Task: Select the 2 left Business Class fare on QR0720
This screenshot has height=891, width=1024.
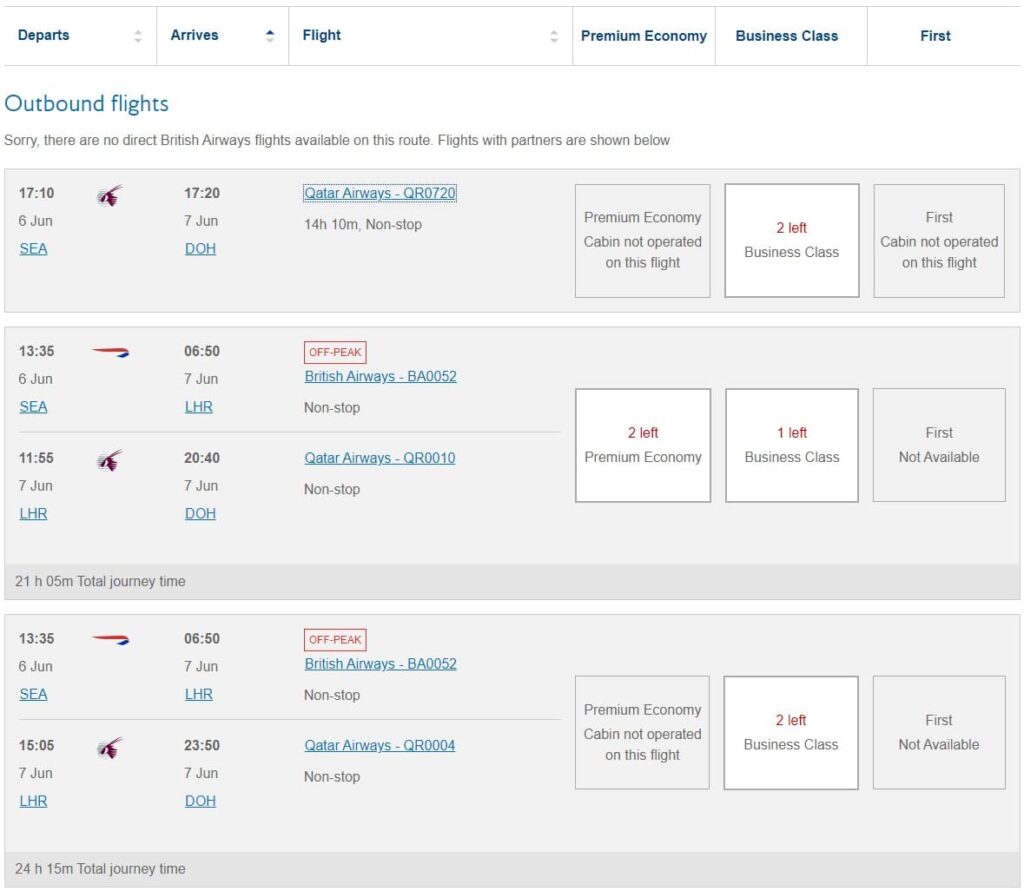Action: point(790,240)
